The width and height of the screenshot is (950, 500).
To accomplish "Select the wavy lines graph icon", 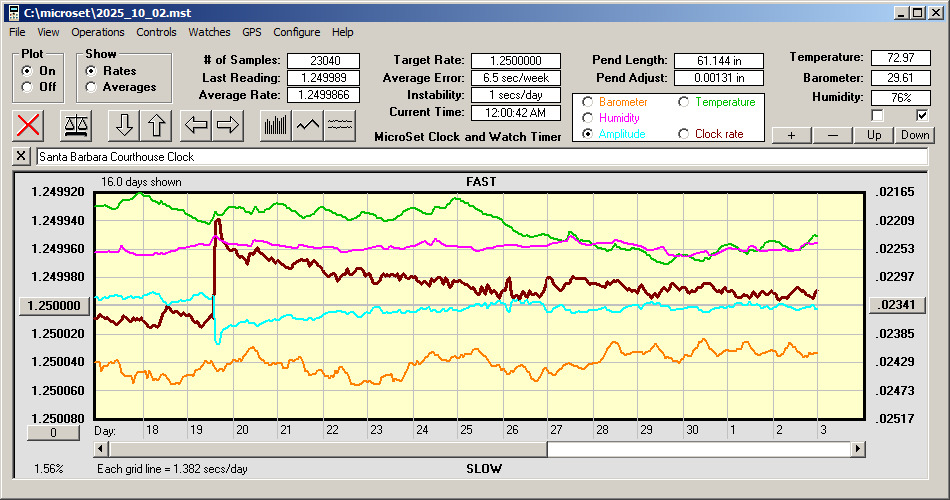I will (x=340, y=125).
